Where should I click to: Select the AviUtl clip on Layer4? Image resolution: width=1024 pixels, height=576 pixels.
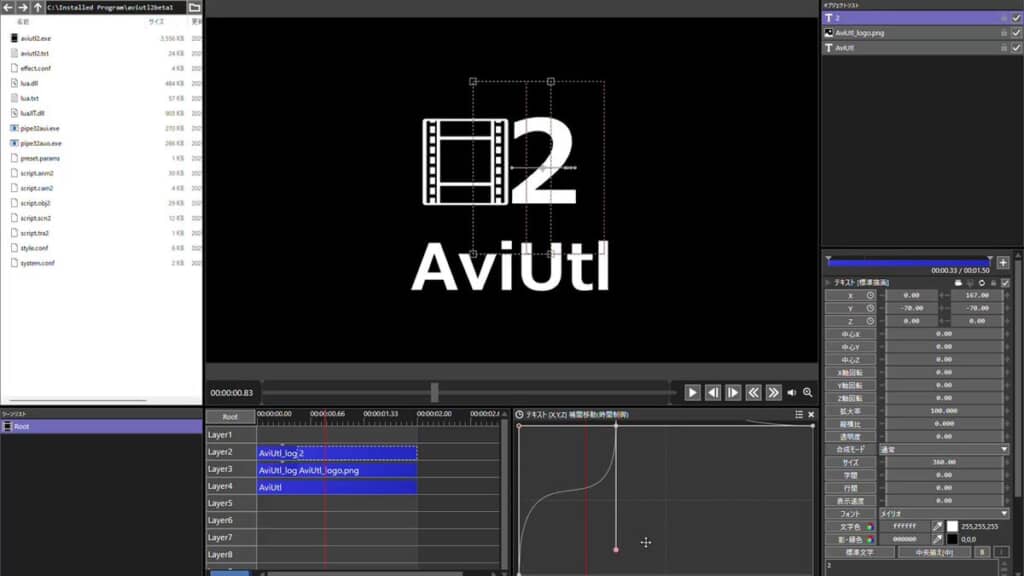[x=337, y=487]
